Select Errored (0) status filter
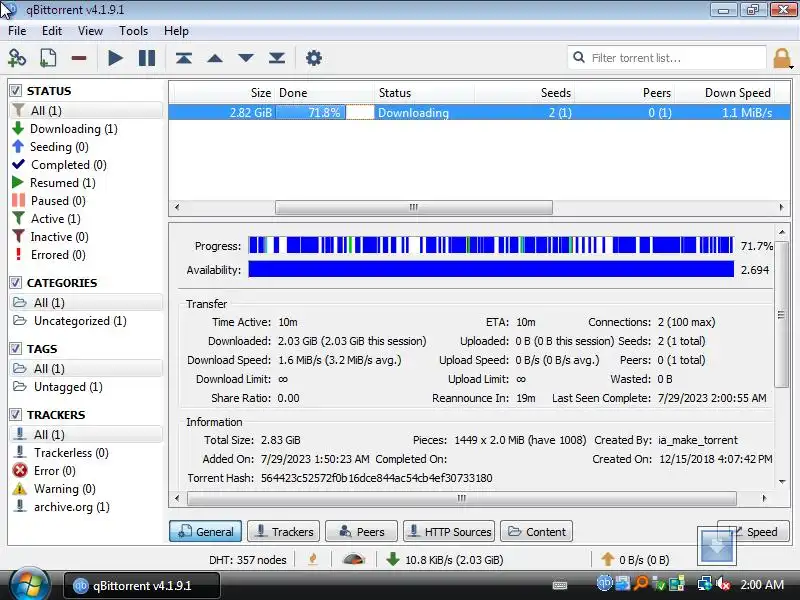The width and height of the screenshot is (800, 600). coord(58,255)
